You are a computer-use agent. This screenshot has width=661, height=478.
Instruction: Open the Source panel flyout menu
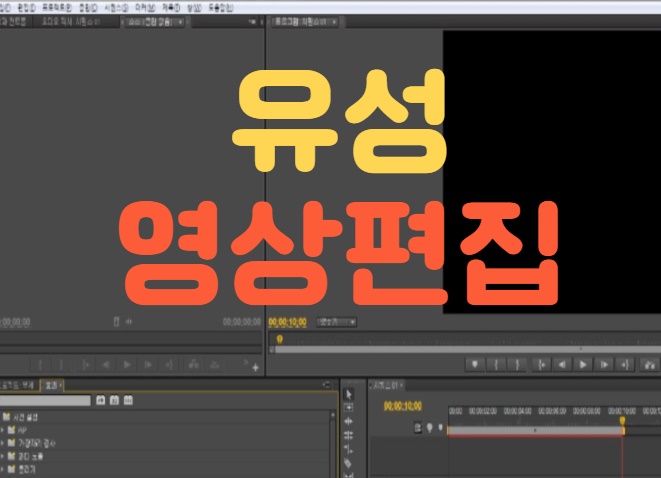pos(252,21)
